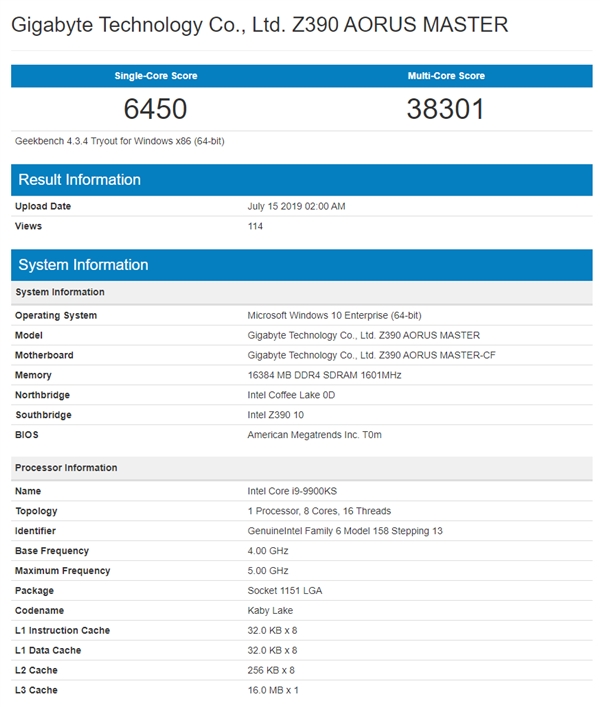600x707 pixels.
Task: Click the Motherboard label
Action: pos(44,355)
